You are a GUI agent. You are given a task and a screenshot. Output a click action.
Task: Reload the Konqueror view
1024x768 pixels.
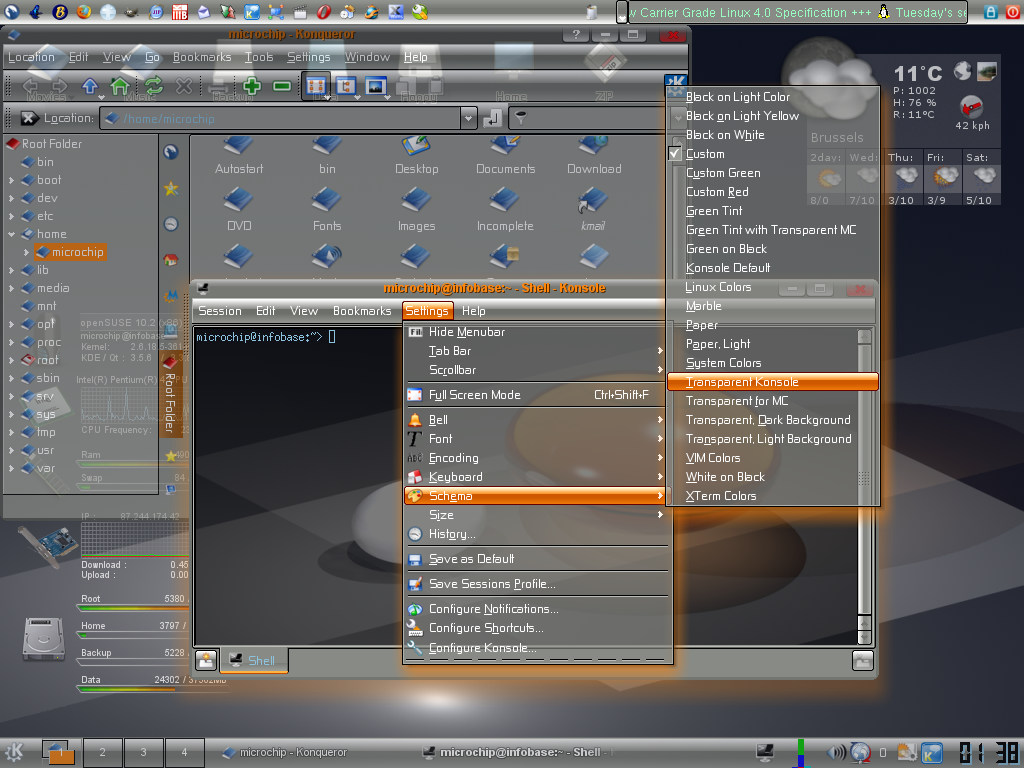point(153,86)
